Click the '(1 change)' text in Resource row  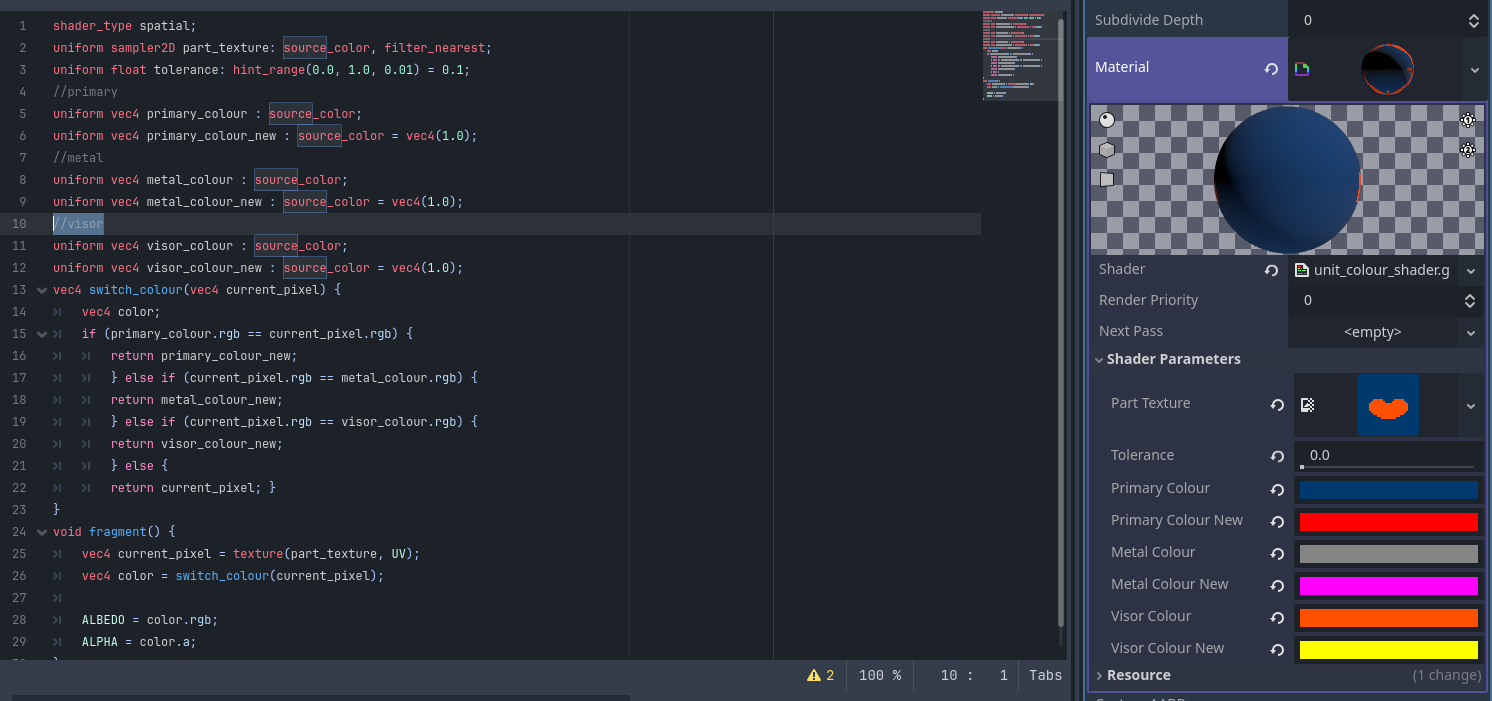point(1446,675)
